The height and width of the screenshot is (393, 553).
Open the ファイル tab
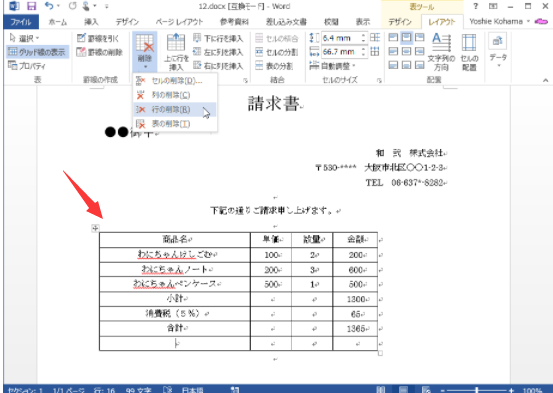point(20,22)
